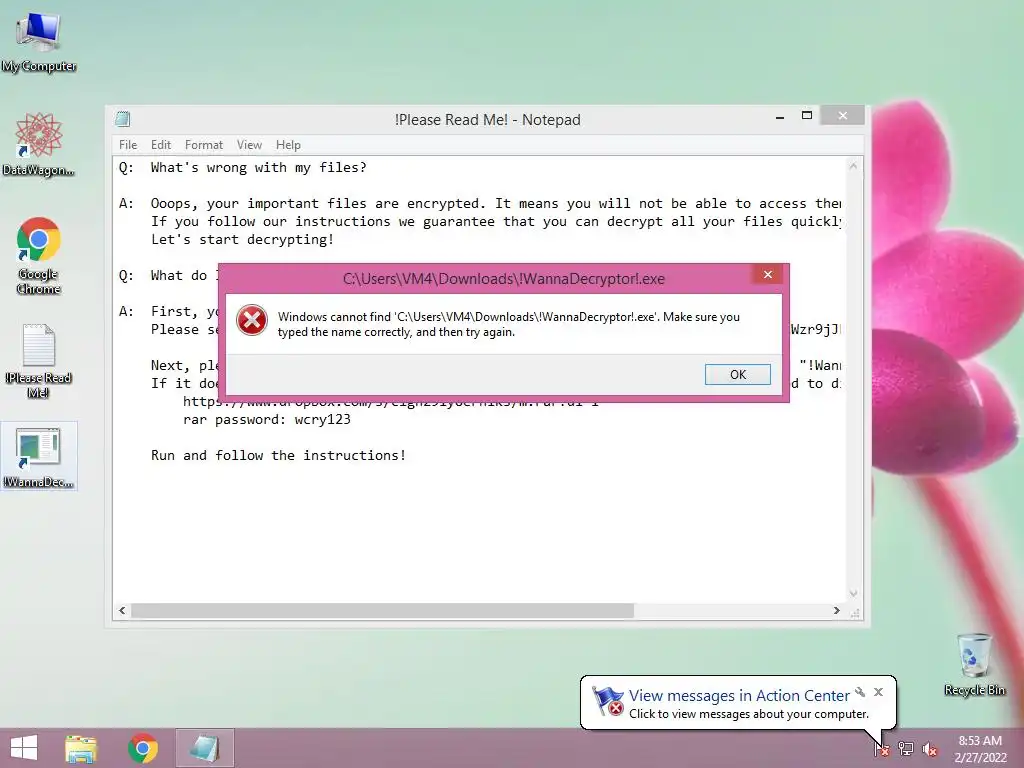Close the WannaDecryptor error dialog
Image resolution: width=1024 pixels, height=768 pixels.
coord(768,274)
